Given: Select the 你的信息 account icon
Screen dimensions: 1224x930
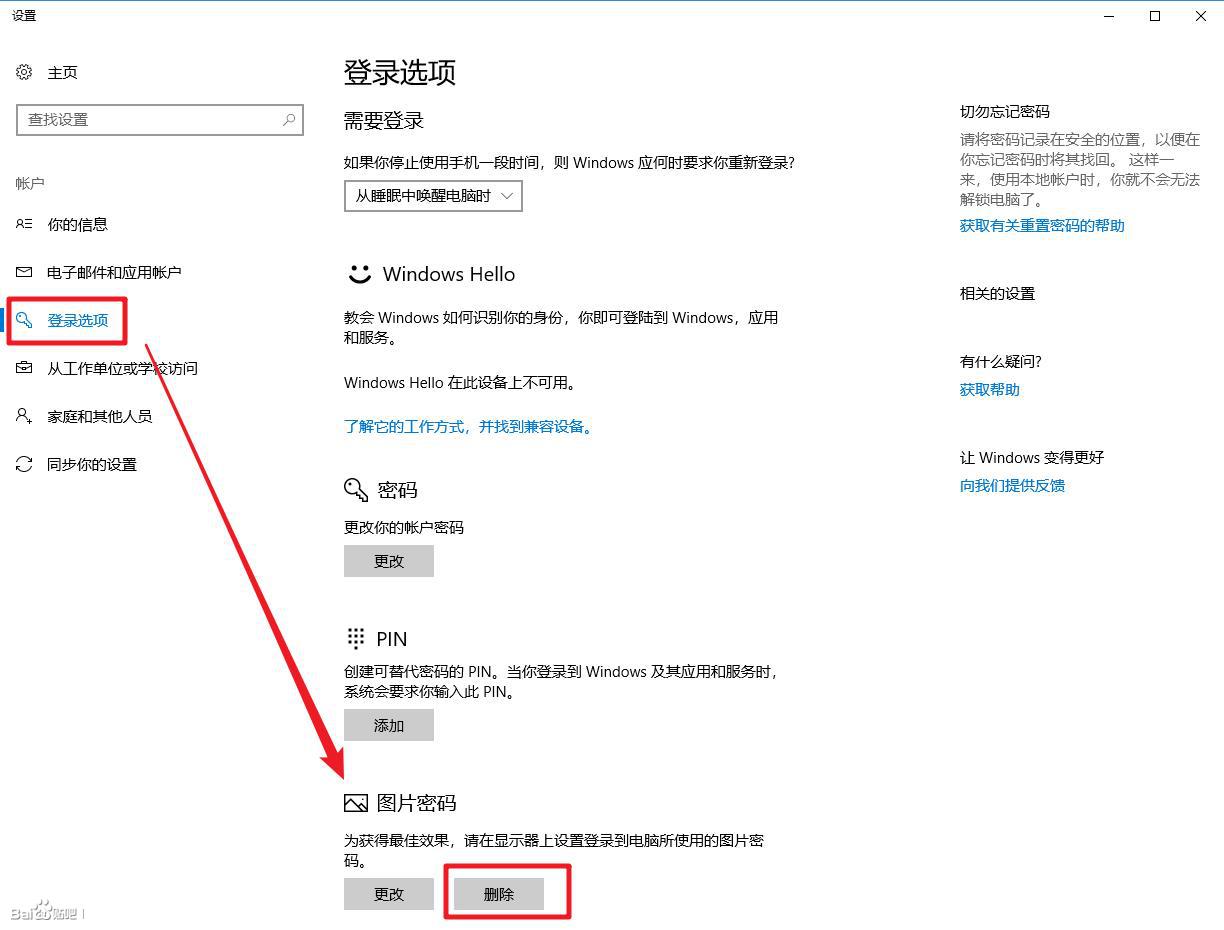Looking at the screenshot, I should (x=24, y=224).
